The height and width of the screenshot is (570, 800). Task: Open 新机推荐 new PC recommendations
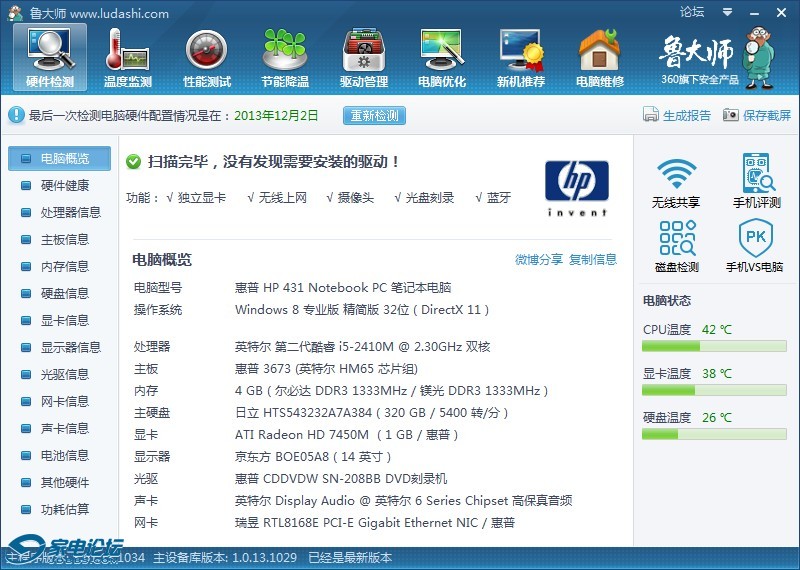(x=521, y=57)
